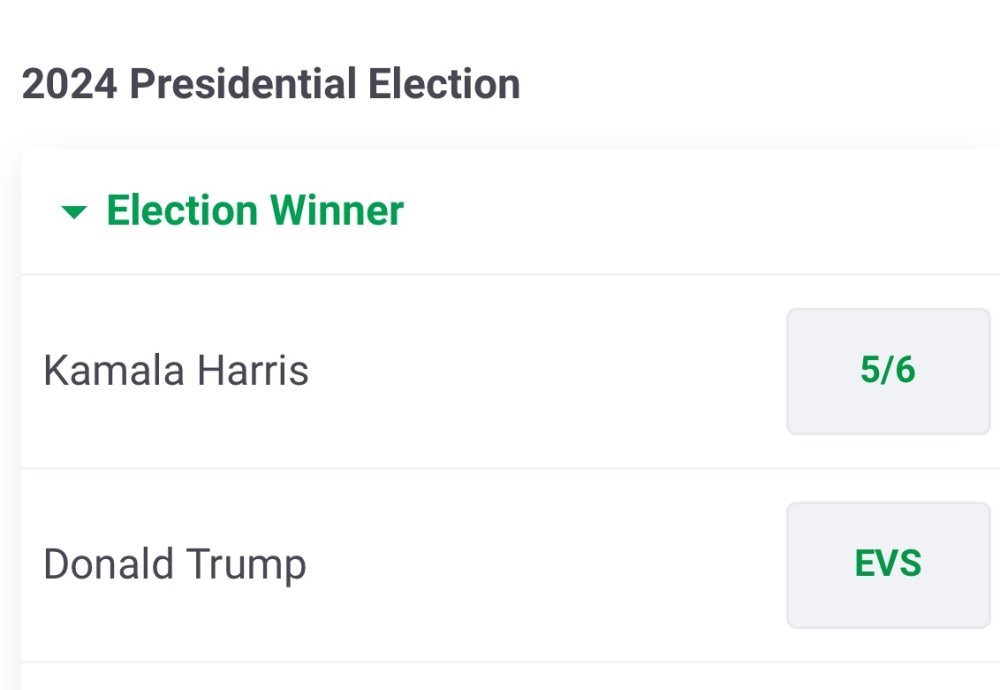Open the Kamala Harris selection row
Viewport: 1000px width, 690px height.
[x=400, y=371]
